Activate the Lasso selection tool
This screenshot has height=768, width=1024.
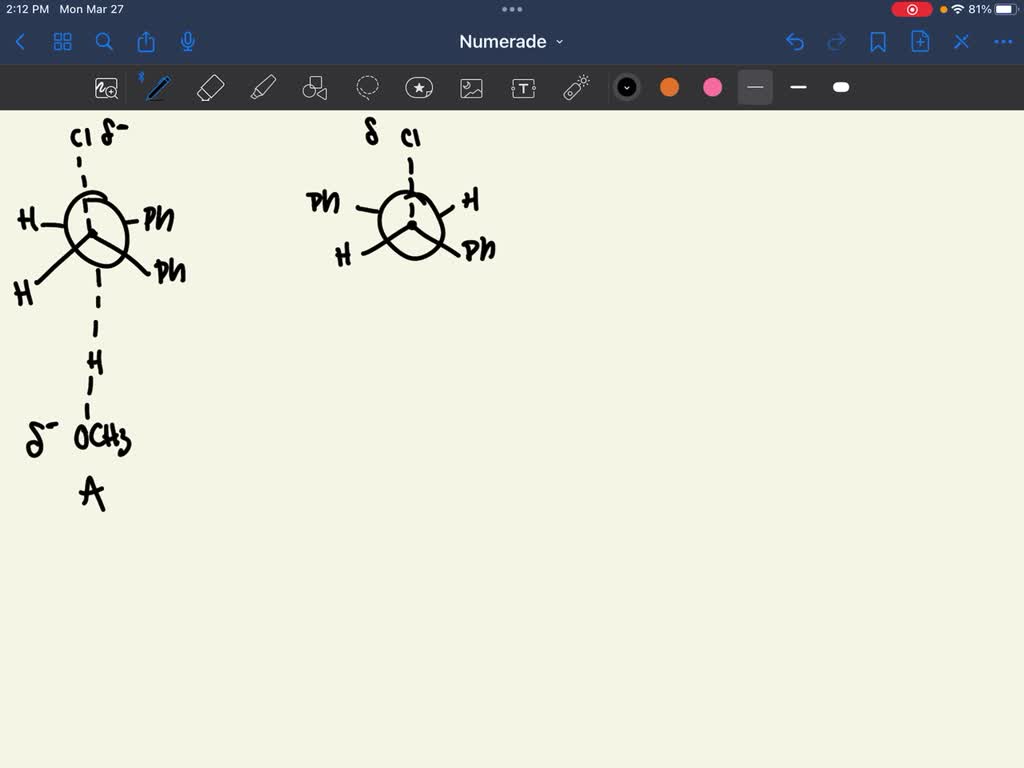(367, 88)
